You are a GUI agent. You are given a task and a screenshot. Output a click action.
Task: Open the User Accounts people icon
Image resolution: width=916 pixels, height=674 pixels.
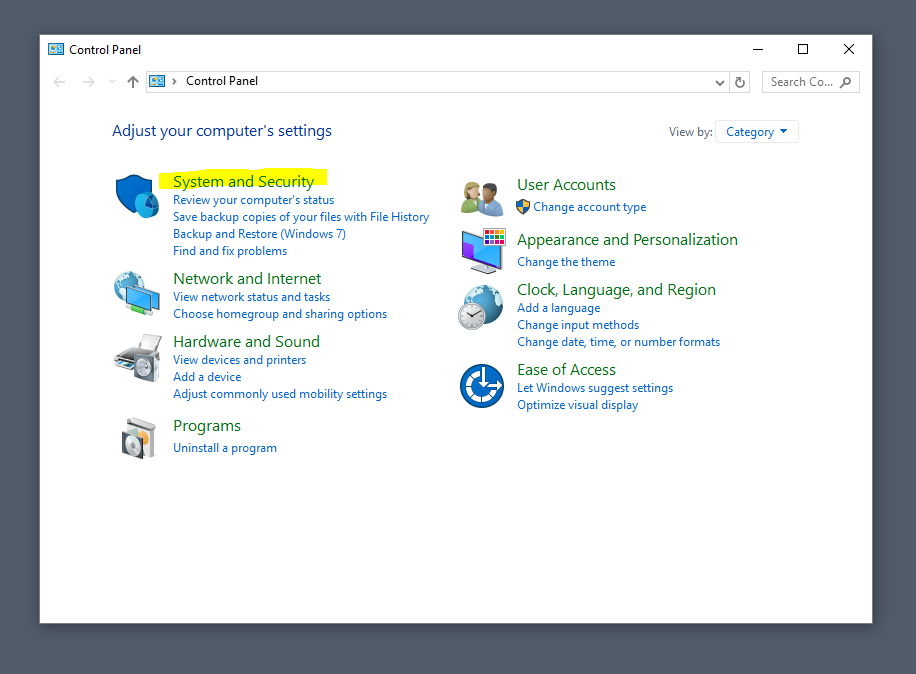(x=482, y=199)
